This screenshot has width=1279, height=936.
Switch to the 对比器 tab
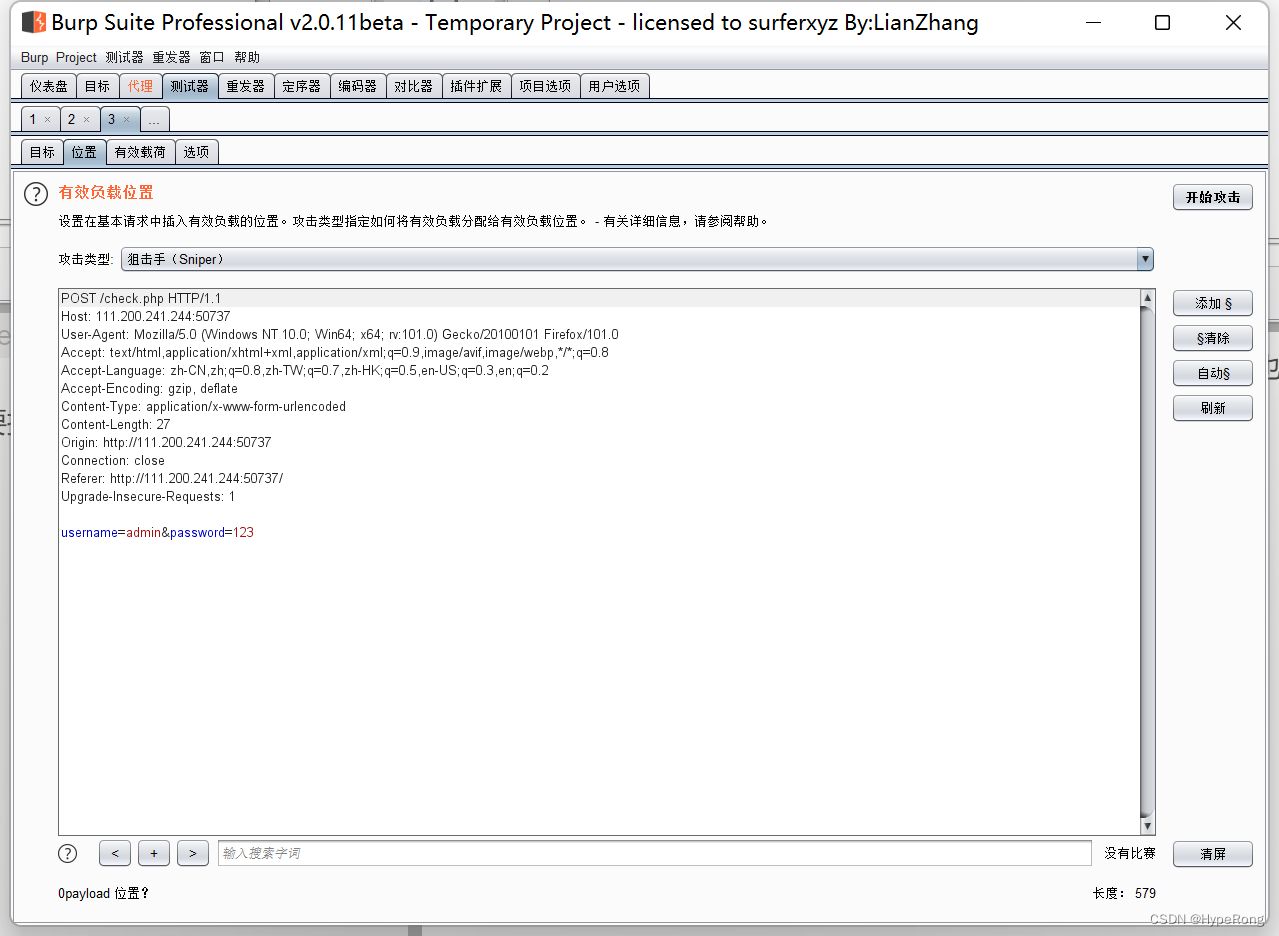pyautogui.click(x=413, y=86)
